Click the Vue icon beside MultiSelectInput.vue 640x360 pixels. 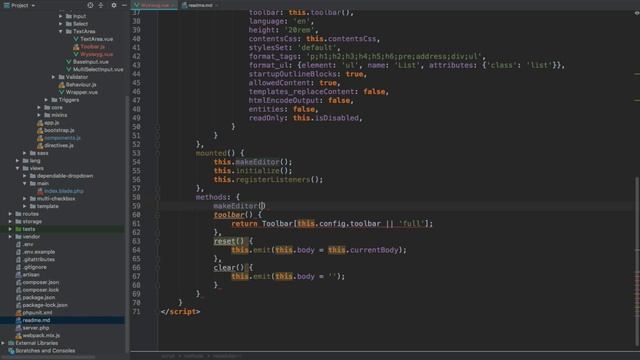69,69
